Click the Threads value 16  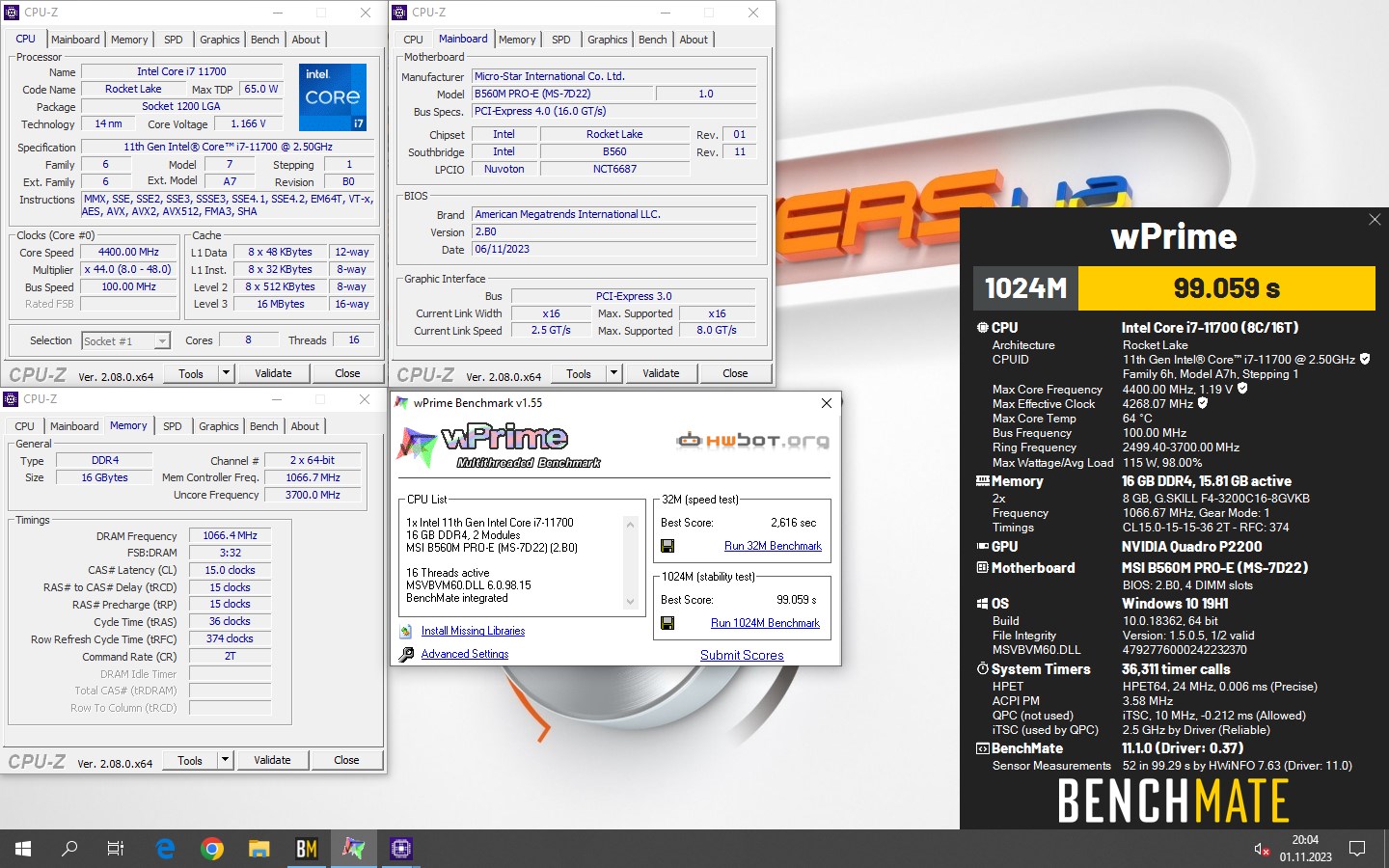click(x=354, y=339)
